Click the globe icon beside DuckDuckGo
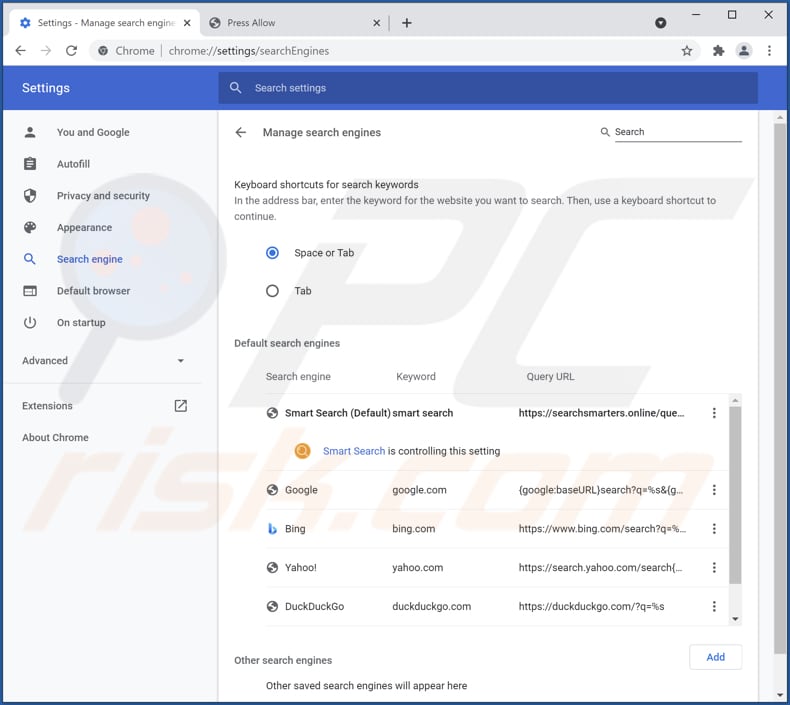This screenshot has width=790, height=705. [x=272, y=606]
